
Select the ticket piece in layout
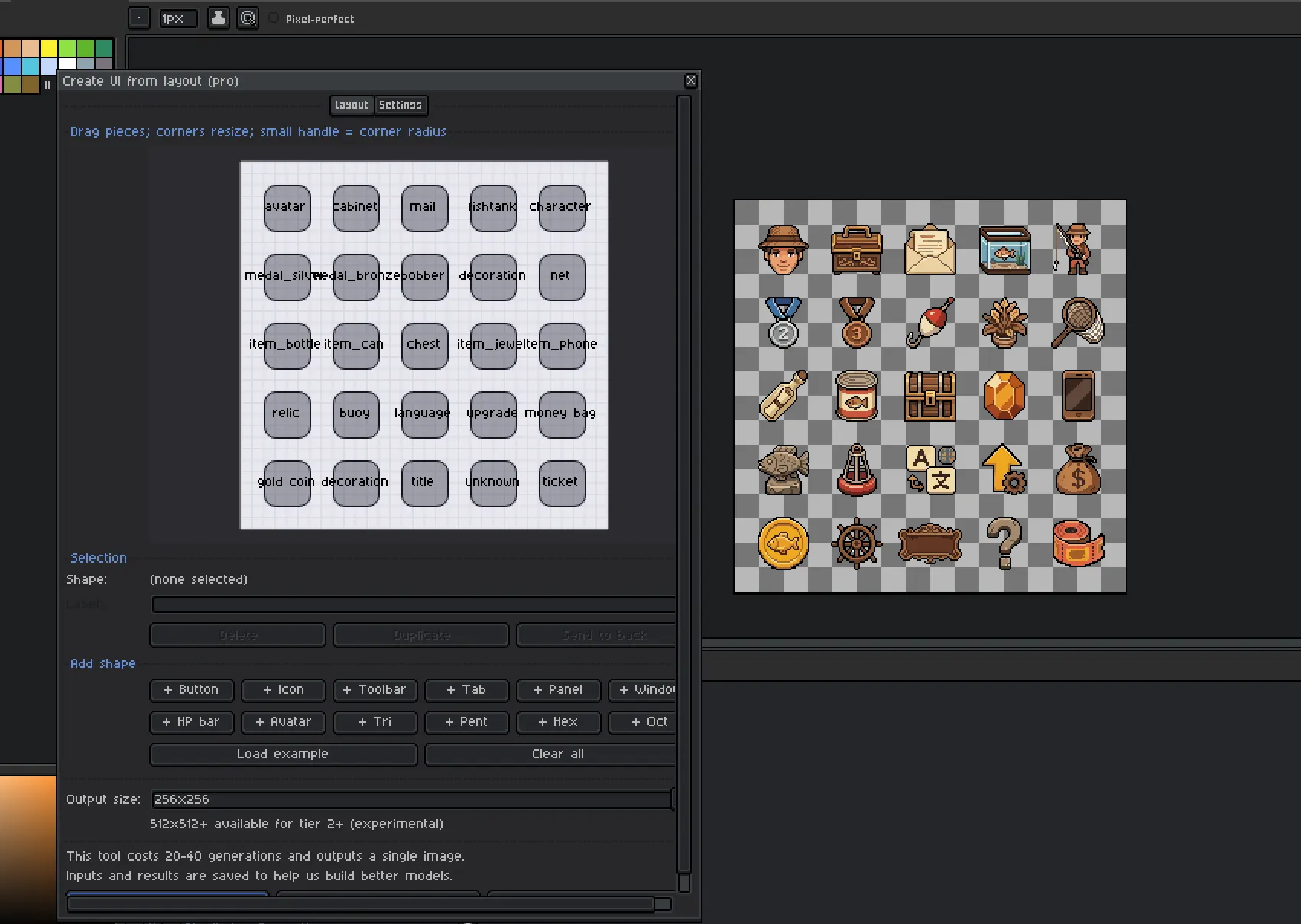pyautogui.click(x=562, y=483)
